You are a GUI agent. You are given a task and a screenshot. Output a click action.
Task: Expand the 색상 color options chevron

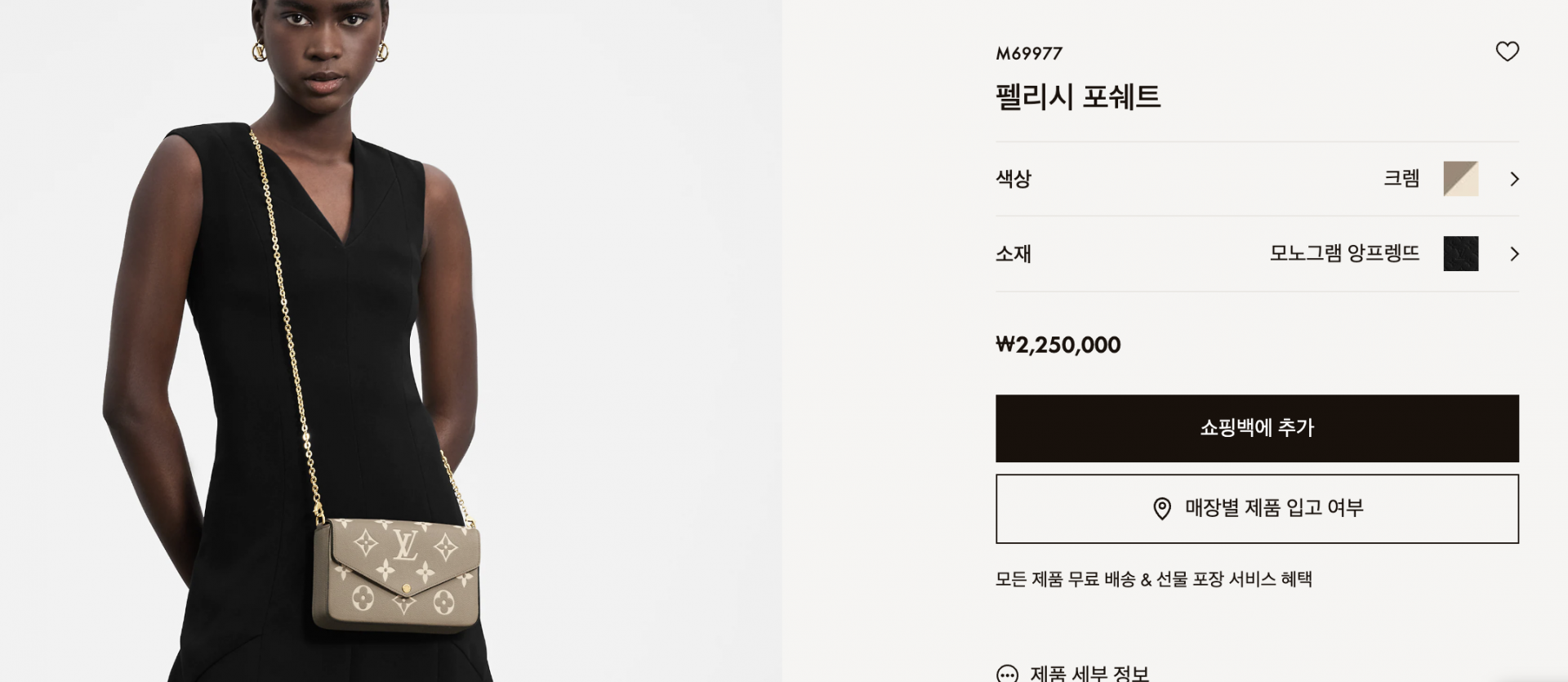pyautogui.click(x=1514, y=179)
